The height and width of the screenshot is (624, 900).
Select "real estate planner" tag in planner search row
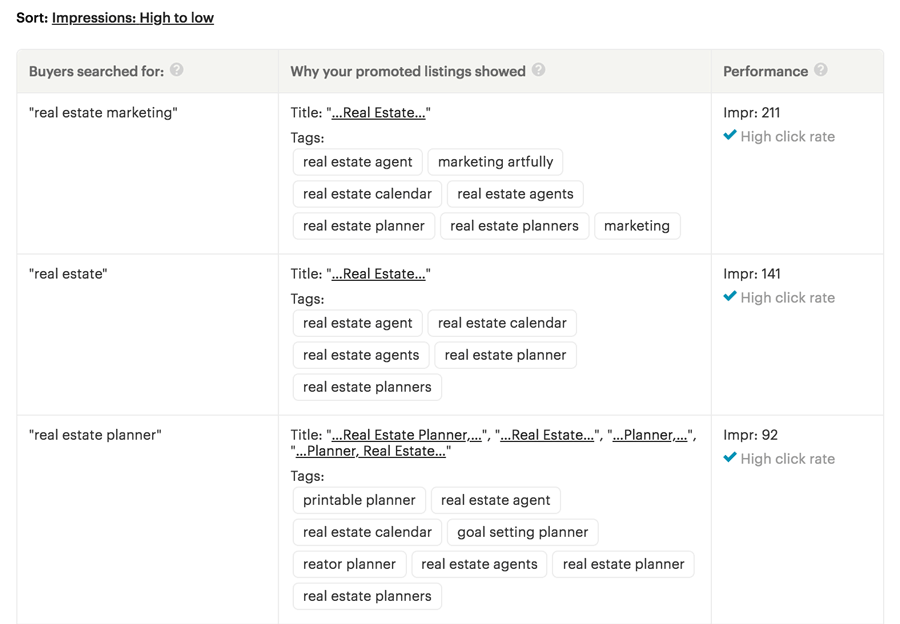tap(623, 564)
